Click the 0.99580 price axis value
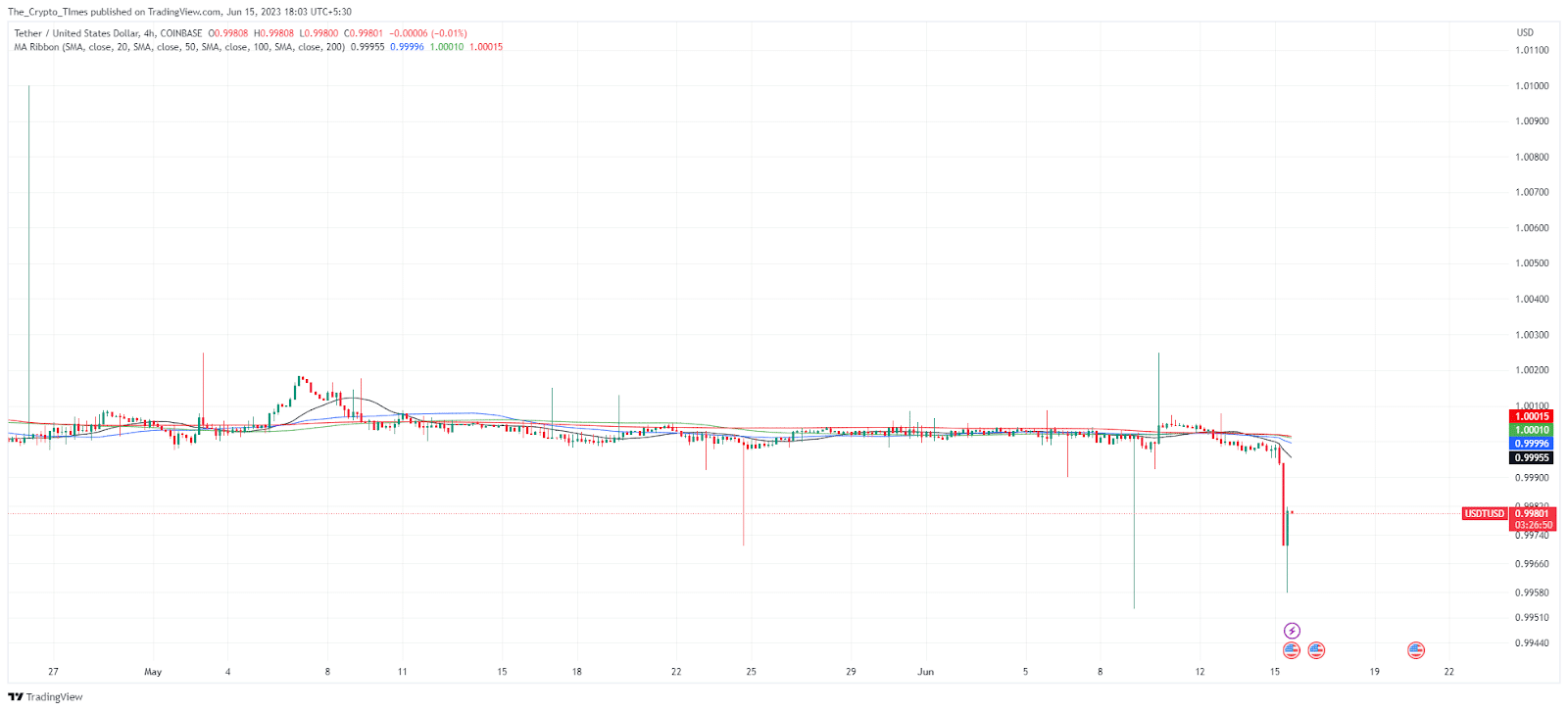Viewport: 1568px width, 711px height. click(x=1533, y=592)
